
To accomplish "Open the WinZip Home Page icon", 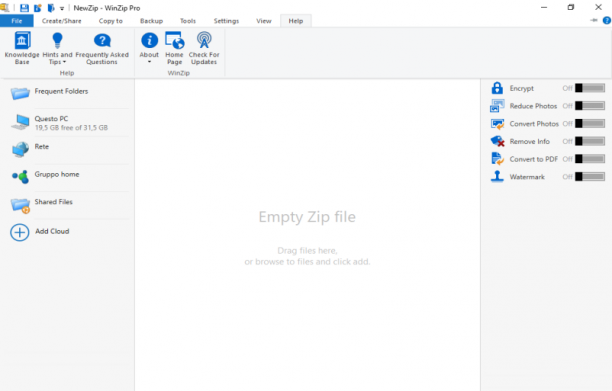I will (x=174, y=41).
